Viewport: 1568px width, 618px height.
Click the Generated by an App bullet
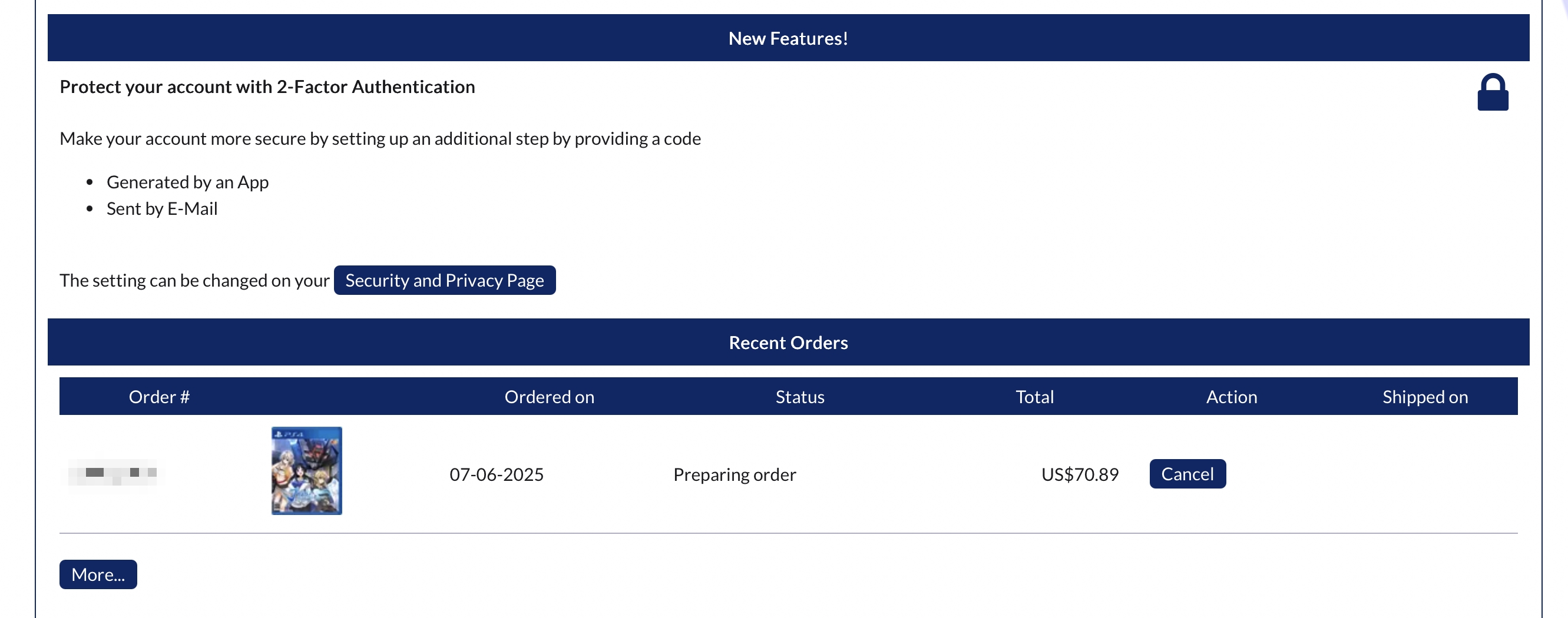tap(187, 182)
